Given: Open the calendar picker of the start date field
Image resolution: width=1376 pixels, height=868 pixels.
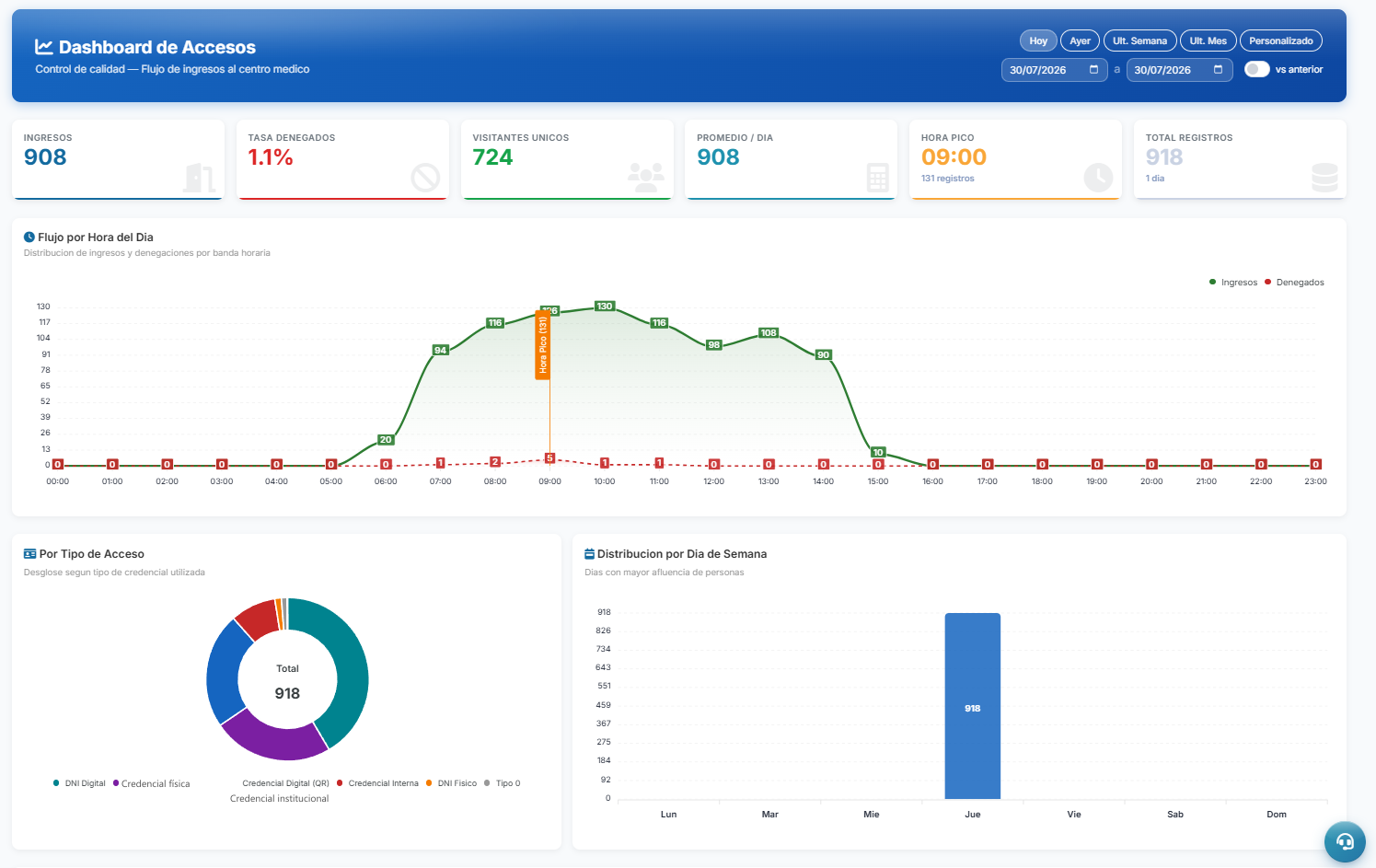Looking at the screenshot, I should (1093, 70).
